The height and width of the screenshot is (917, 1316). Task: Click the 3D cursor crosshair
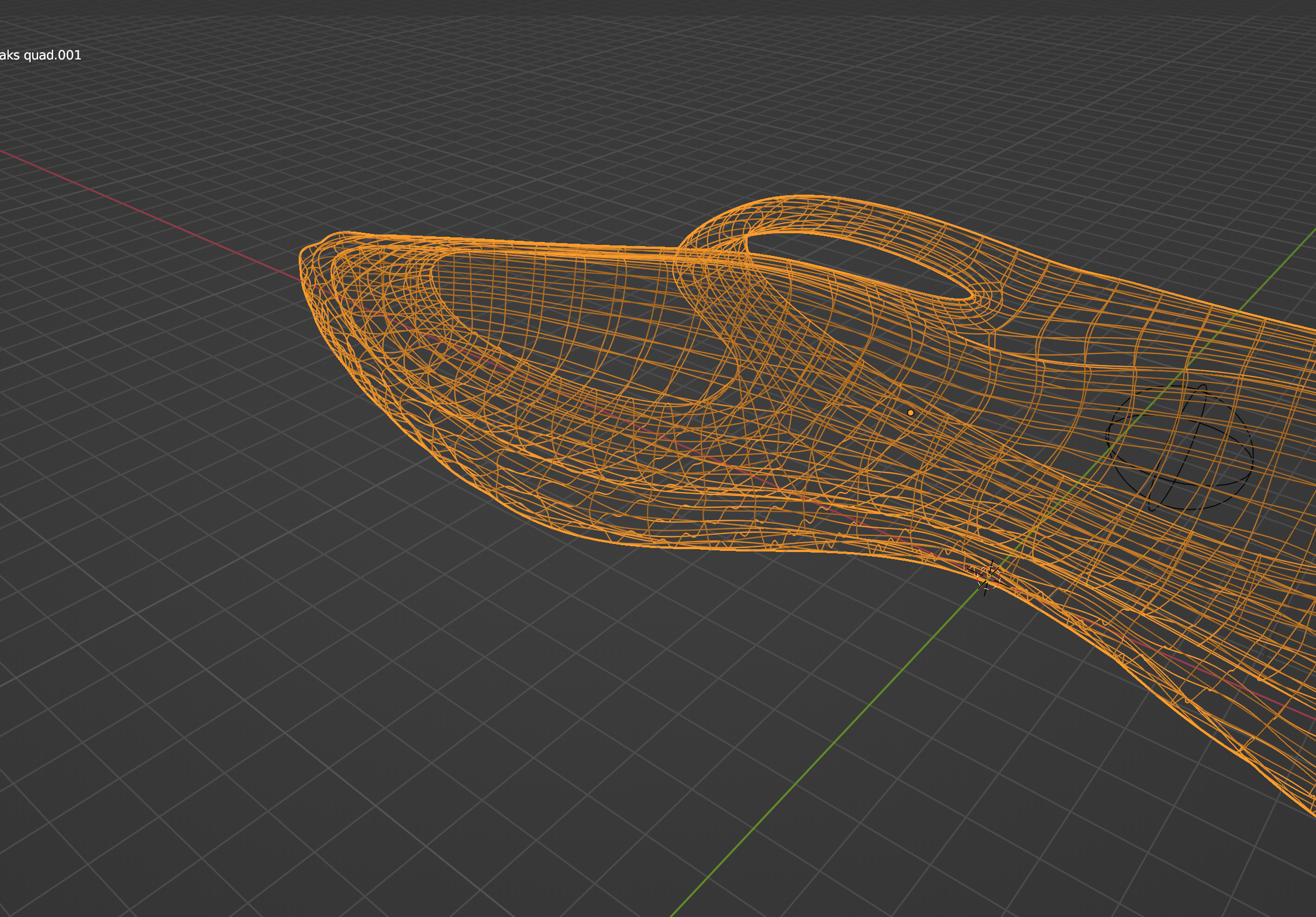[988, 577]
